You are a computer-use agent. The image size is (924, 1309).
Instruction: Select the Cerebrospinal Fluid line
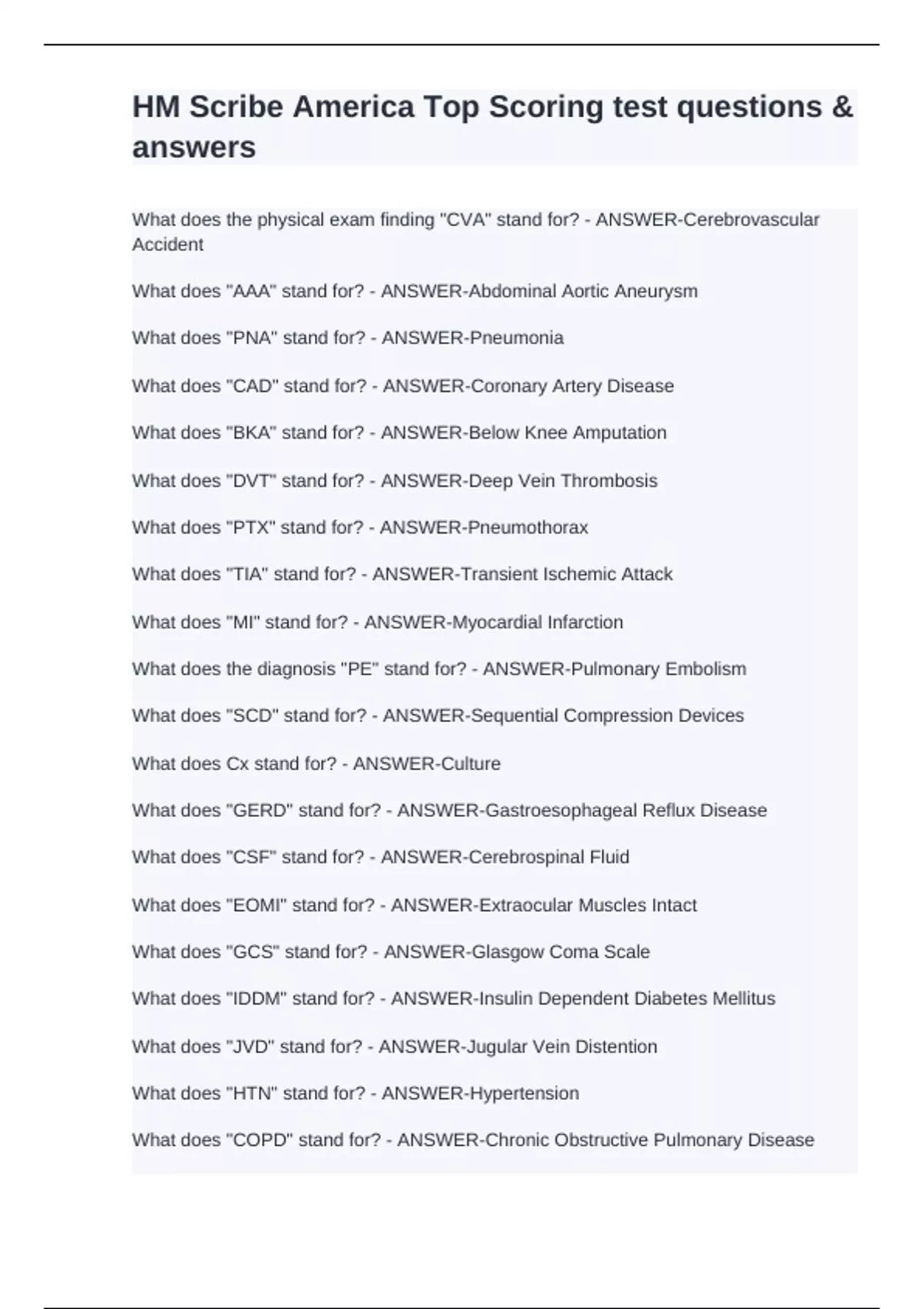pos(380,858)
